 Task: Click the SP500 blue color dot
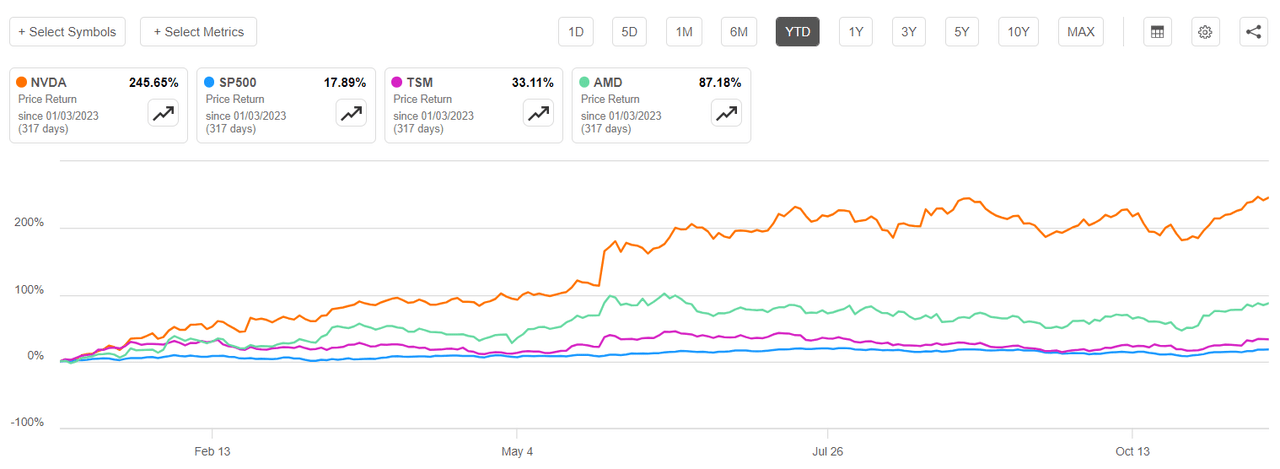(209, 83)
